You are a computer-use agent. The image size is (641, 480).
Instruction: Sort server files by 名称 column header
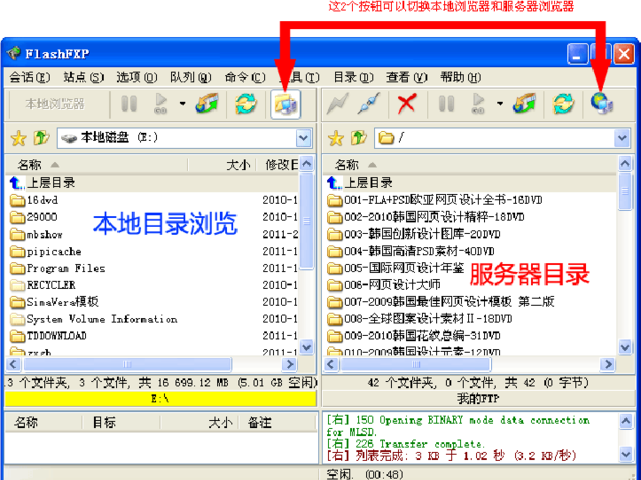pos(470,165)
